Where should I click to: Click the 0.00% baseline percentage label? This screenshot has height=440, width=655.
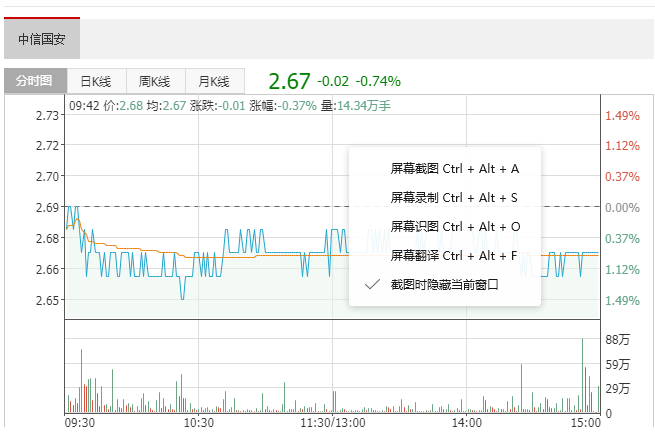(622, 207)
